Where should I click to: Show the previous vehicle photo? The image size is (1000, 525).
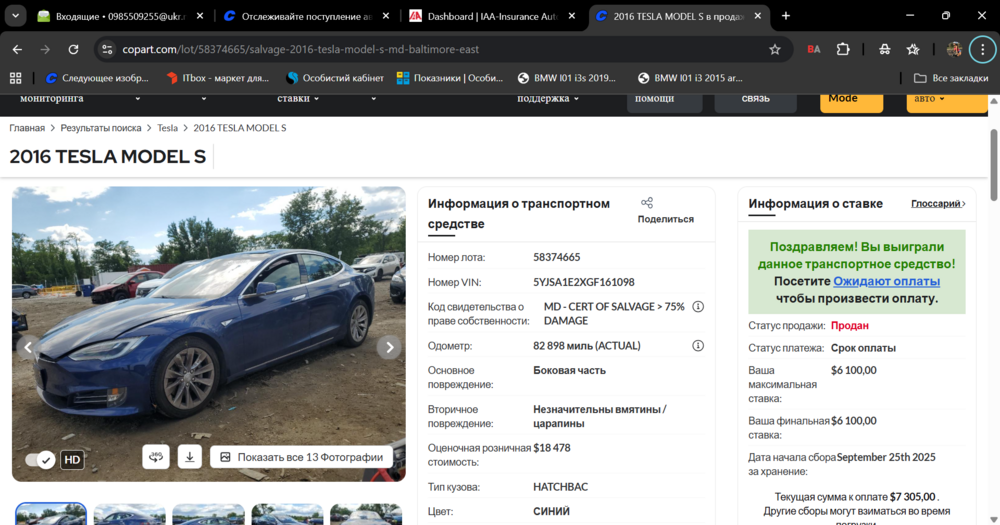coord(27,347)
